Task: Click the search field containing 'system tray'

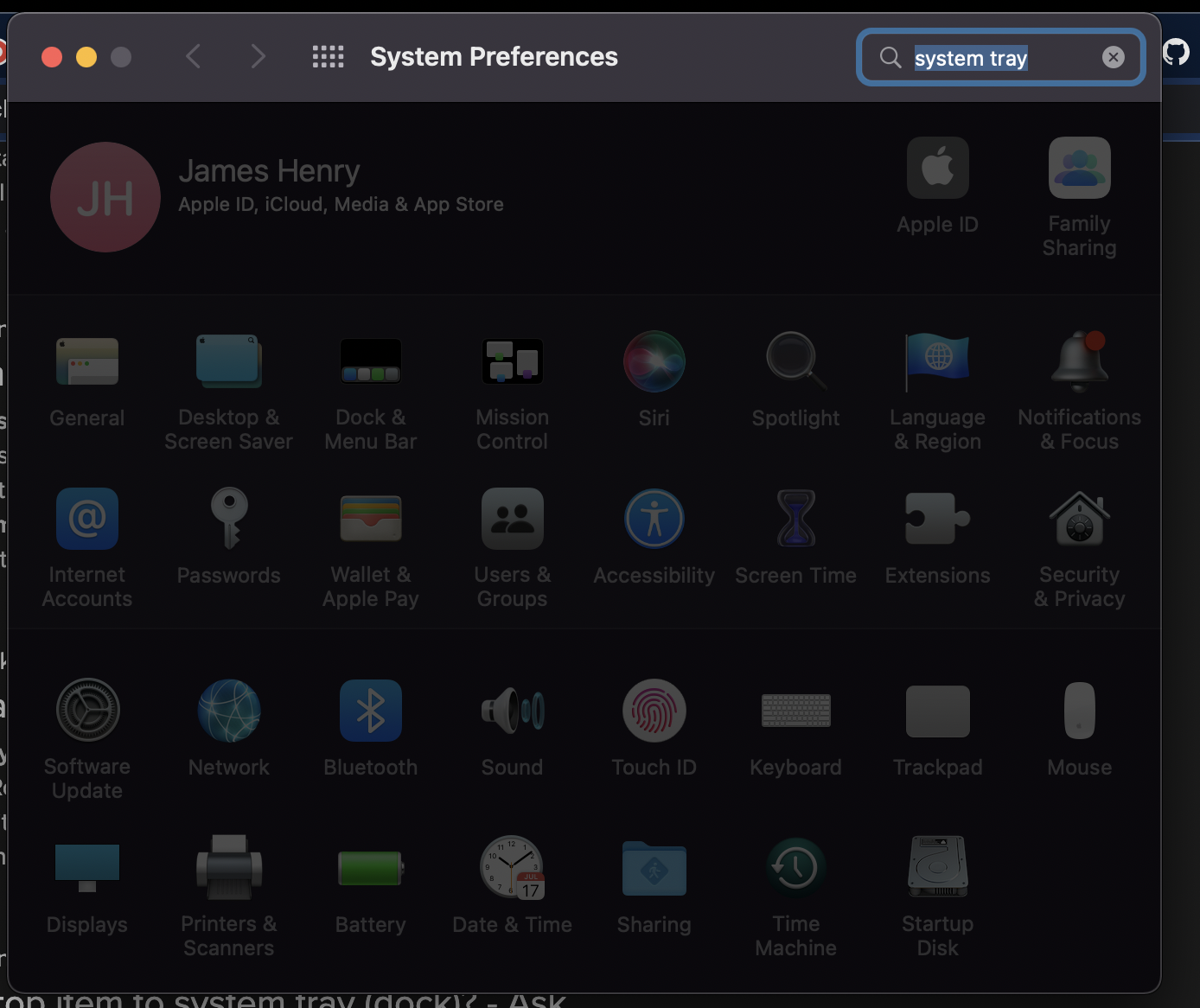Action: pos(1001,57)
